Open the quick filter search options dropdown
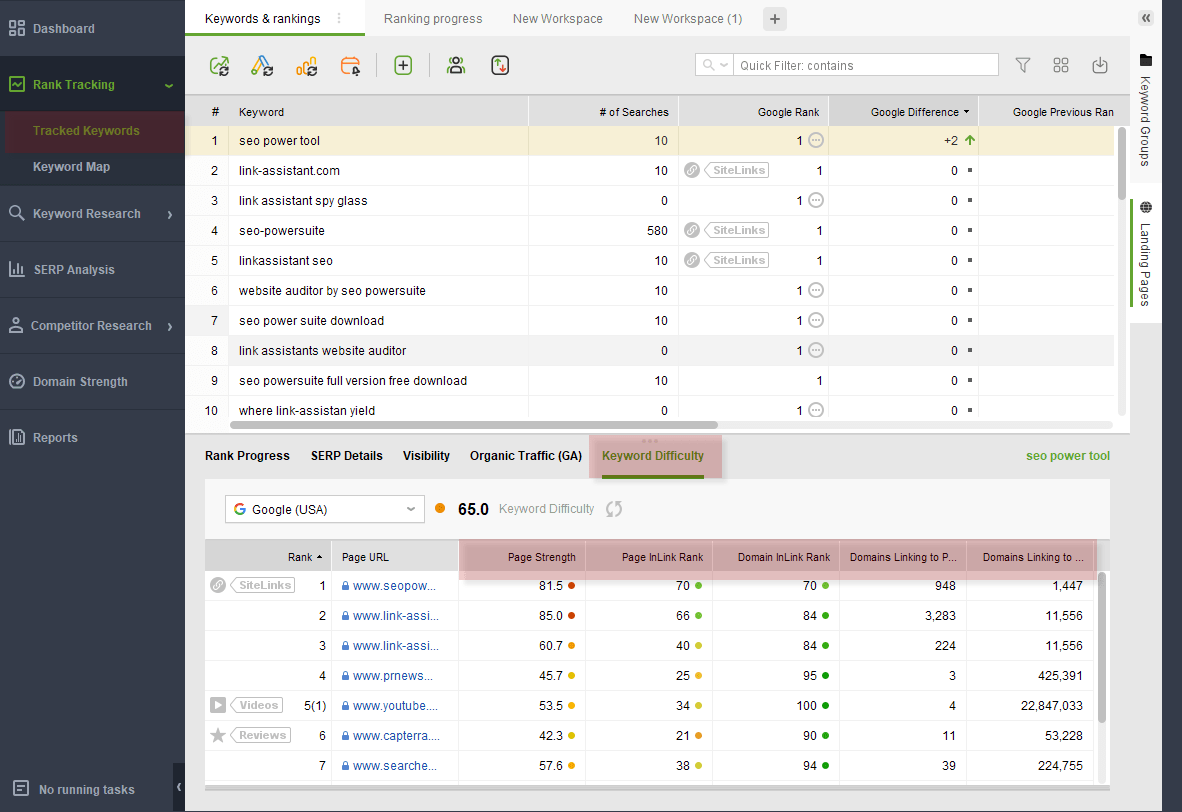This screenshot has height=812, width=1182. [715, 65]
